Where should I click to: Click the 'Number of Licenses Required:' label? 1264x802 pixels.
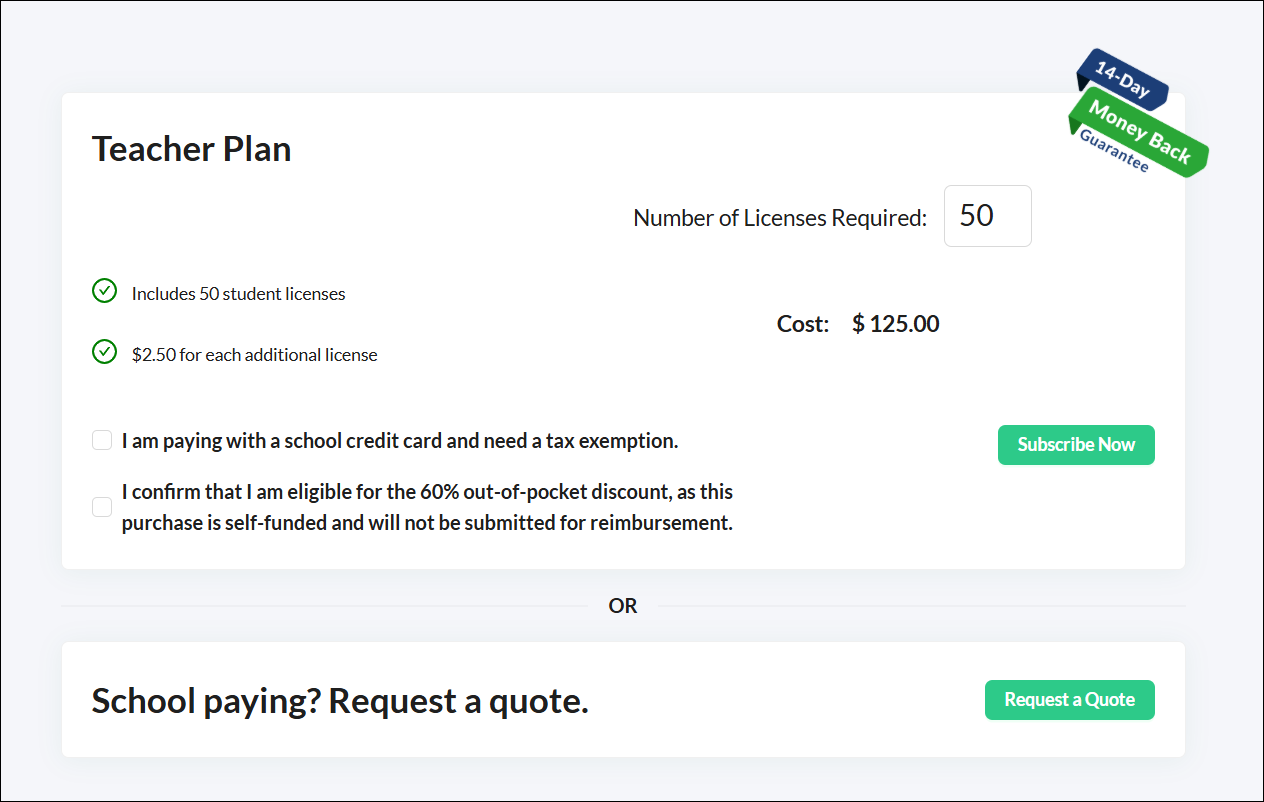pos(780,218)
